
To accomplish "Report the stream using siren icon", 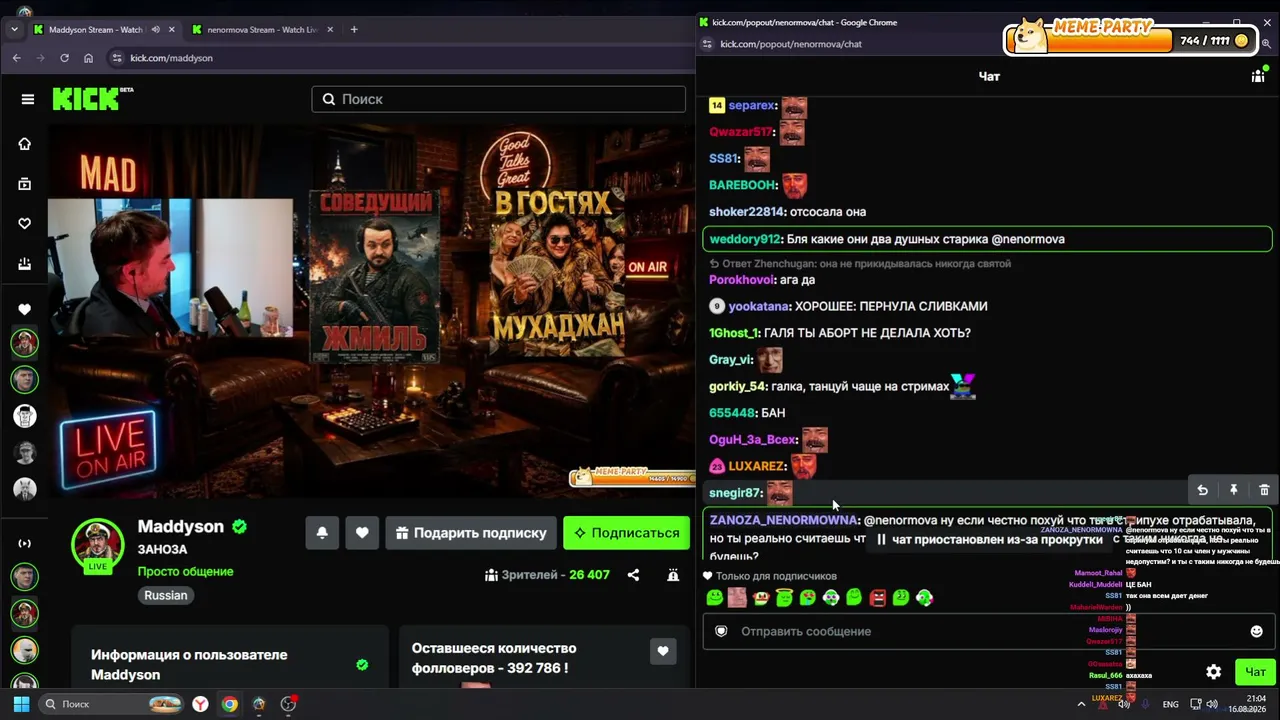I will coord(673,575).
